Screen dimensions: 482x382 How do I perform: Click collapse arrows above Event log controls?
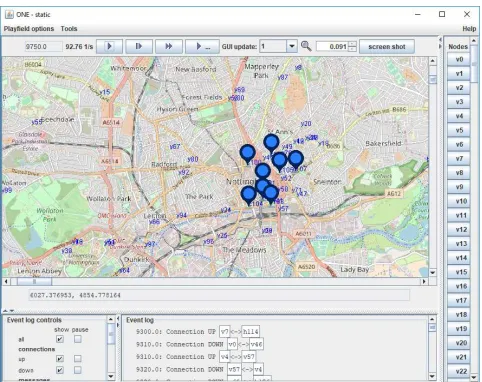click(8, 310)
